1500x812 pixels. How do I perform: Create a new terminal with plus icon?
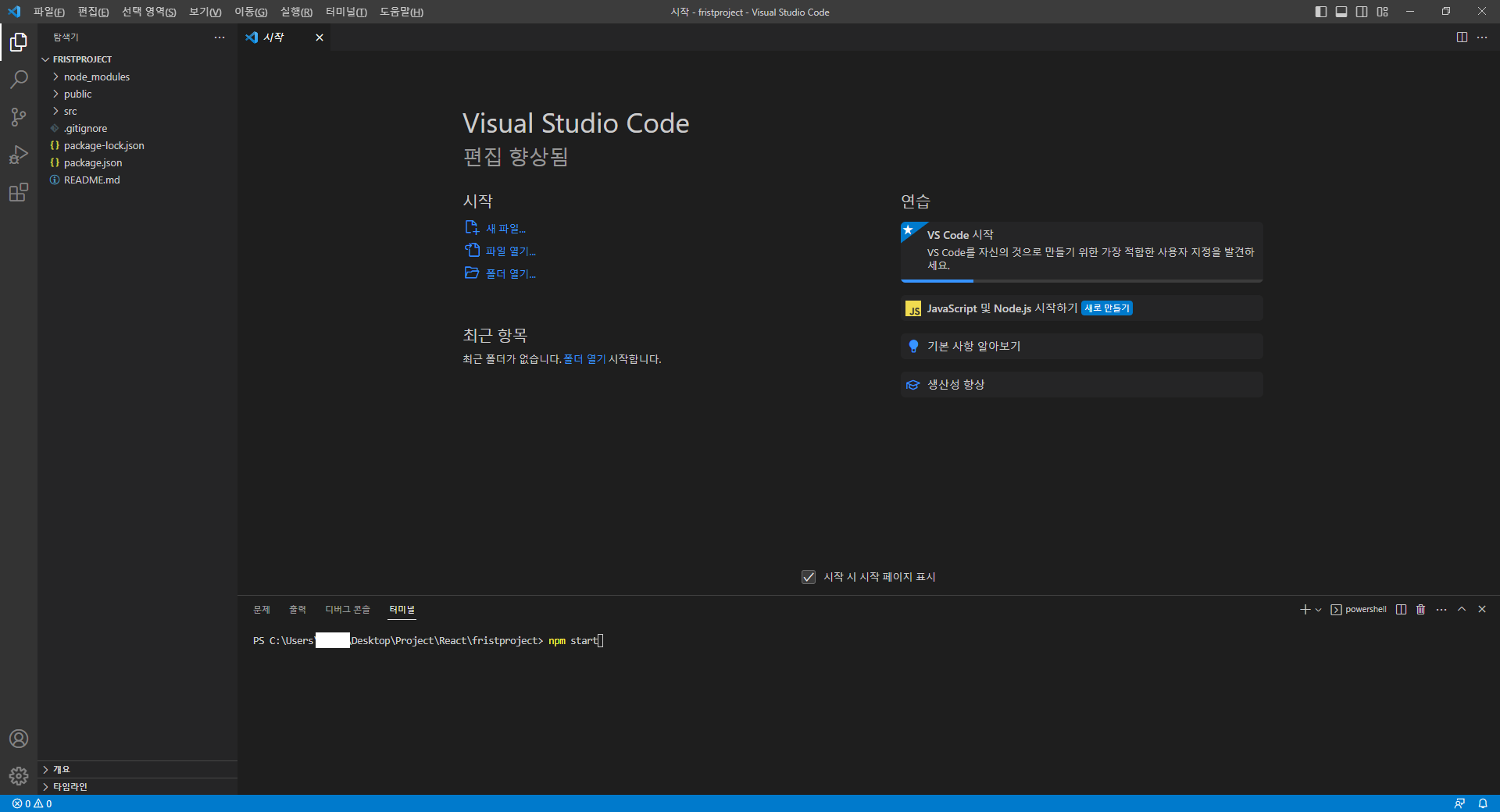1305,609
